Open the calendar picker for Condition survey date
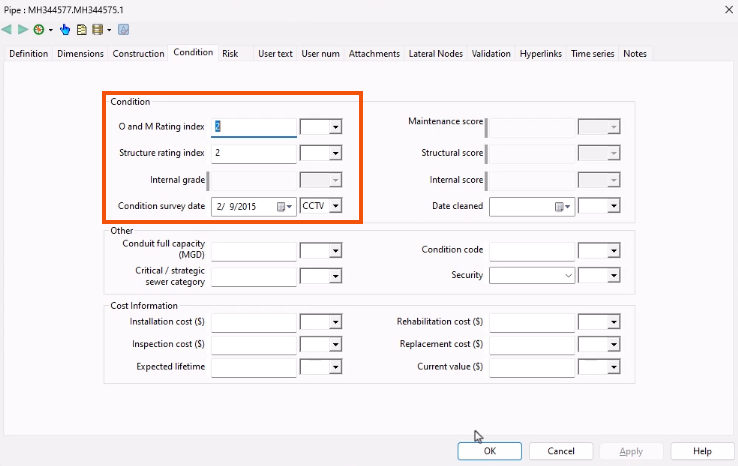738x466 pixels. tap(284, 207)
